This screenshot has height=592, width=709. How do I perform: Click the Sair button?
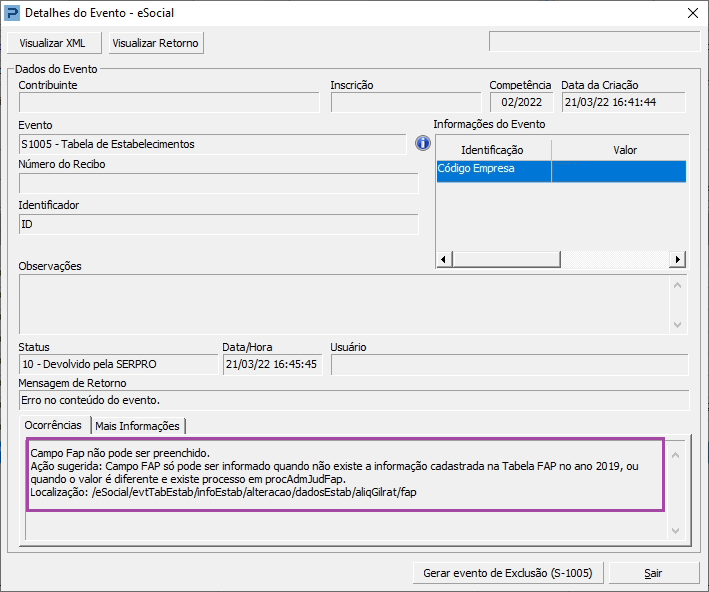click(654, 573)
